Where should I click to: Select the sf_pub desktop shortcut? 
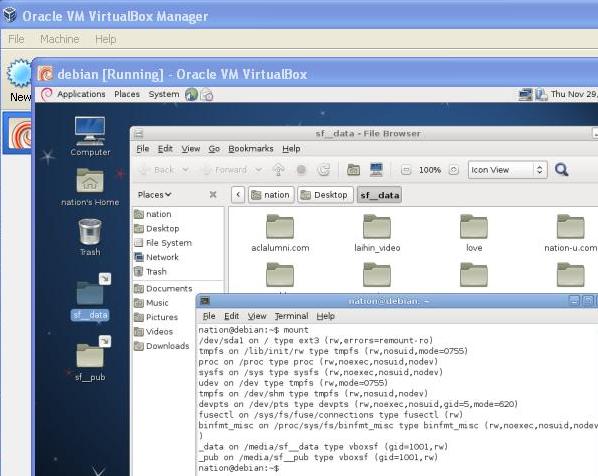90,359
